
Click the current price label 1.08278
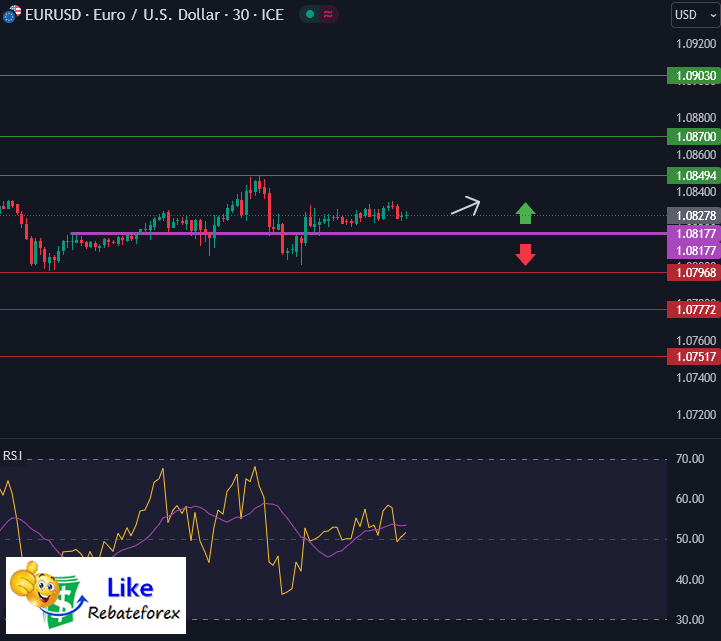[x=693, y=216]
